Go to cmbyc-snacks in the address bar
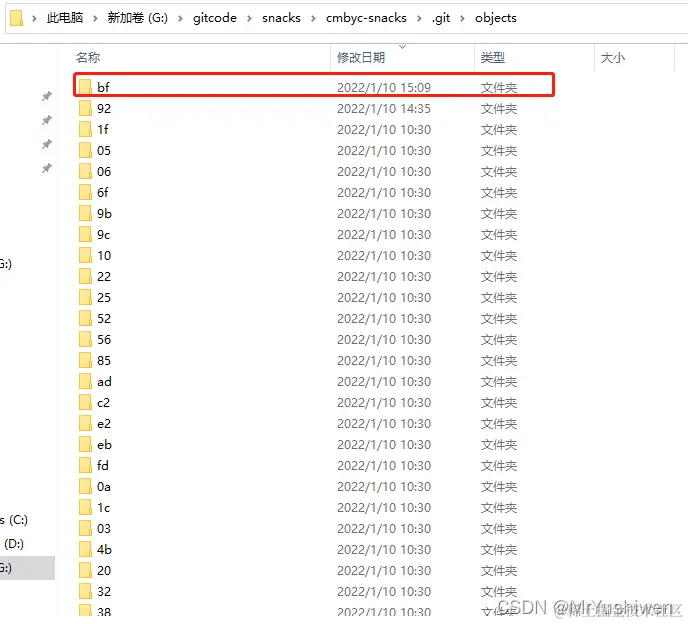This screenshot has height=624, width=688. 366,18
